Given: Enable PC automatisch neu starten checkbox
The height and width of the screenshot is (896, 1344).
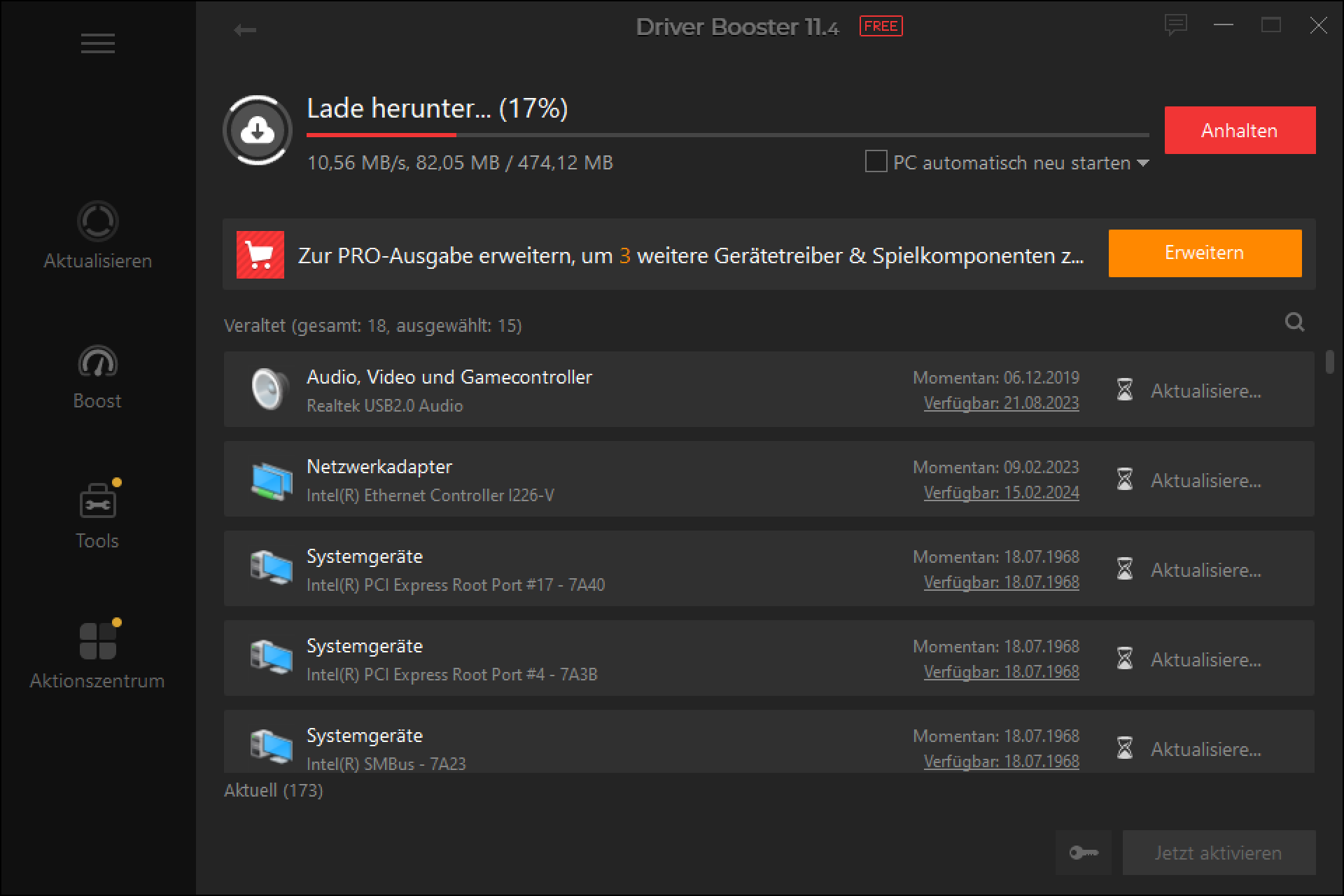Looking at the screenshot, I should pyautogui.click(x=876, y=162).
